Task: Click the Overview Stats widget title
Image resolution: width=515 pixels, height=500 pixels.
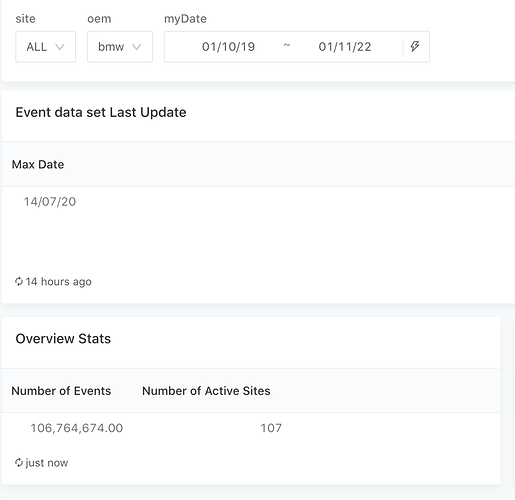Action: (63, 339)
